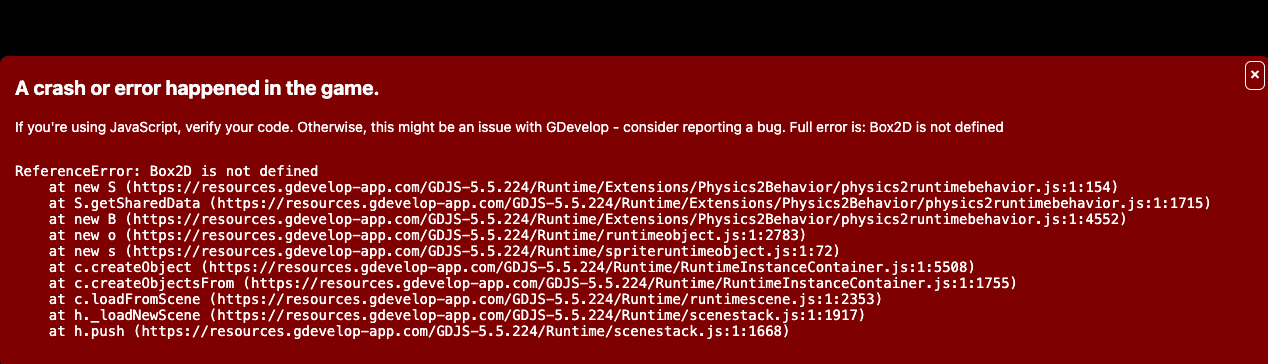Image resolution: width=1268 pixels, height=364 pixels.
Task: Click the "at new S" stack entry
Action: [583, 187]
